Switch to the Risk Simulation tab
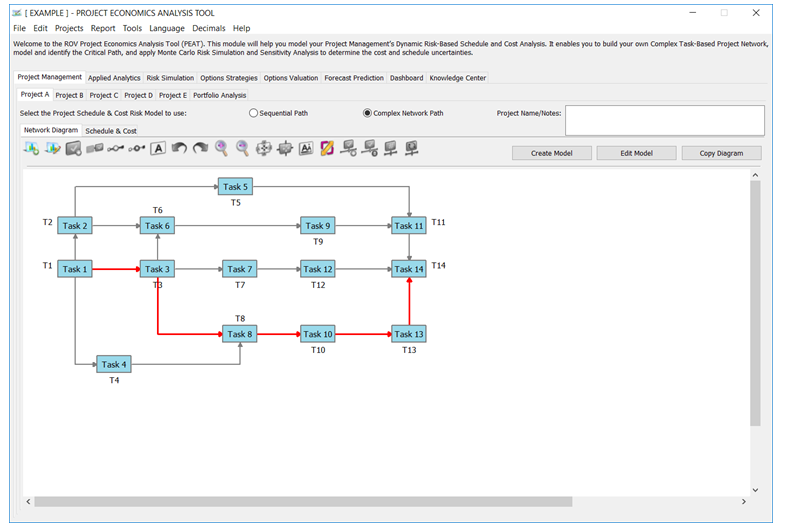Image resolution: width=785 pixels, height=530 pixels. [x=170, y=78]
